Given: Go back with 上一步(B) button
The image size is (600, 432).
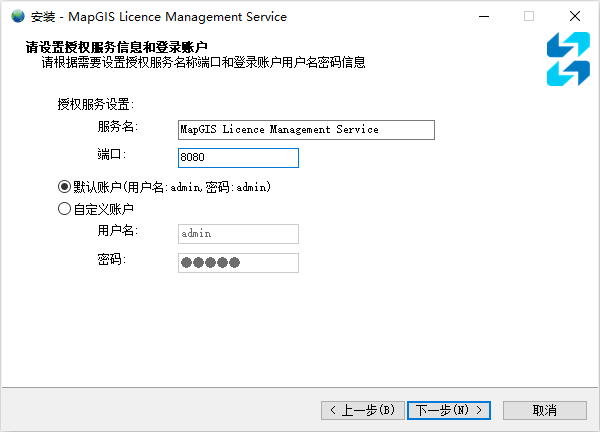Looking at the screenshot, I should click(x=363, y=410).
